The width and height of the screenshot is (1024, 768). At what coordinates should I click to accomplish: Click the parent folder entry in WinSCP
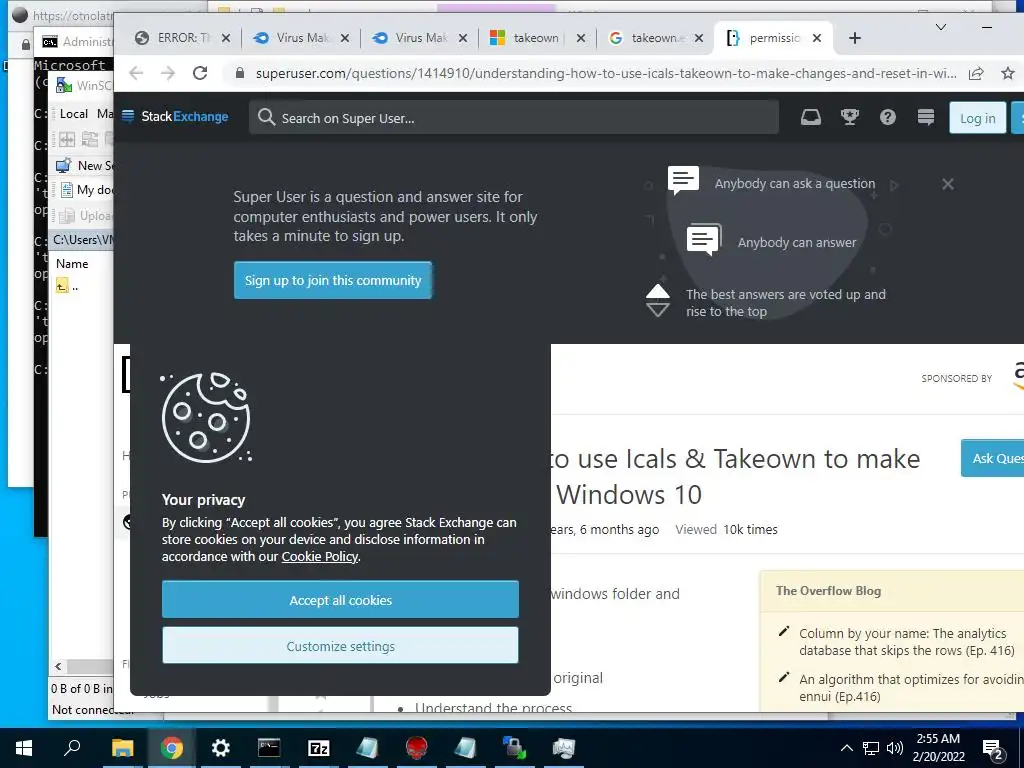pyautogui.click(x=68, y=286)
